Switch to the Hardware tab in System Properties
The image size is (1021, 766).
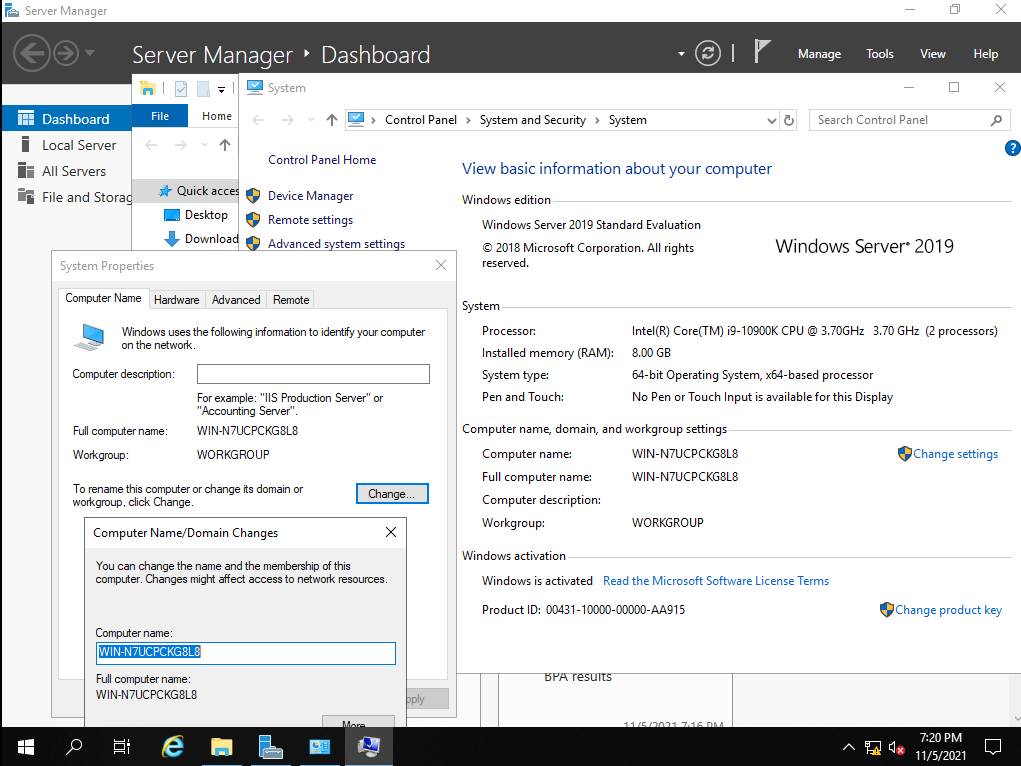click(x=176, y=300)
